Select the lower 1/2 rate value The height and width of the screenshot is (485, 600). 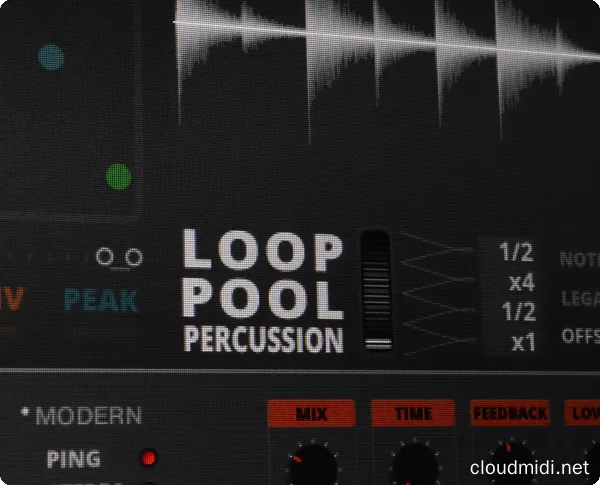coord(519,311)
